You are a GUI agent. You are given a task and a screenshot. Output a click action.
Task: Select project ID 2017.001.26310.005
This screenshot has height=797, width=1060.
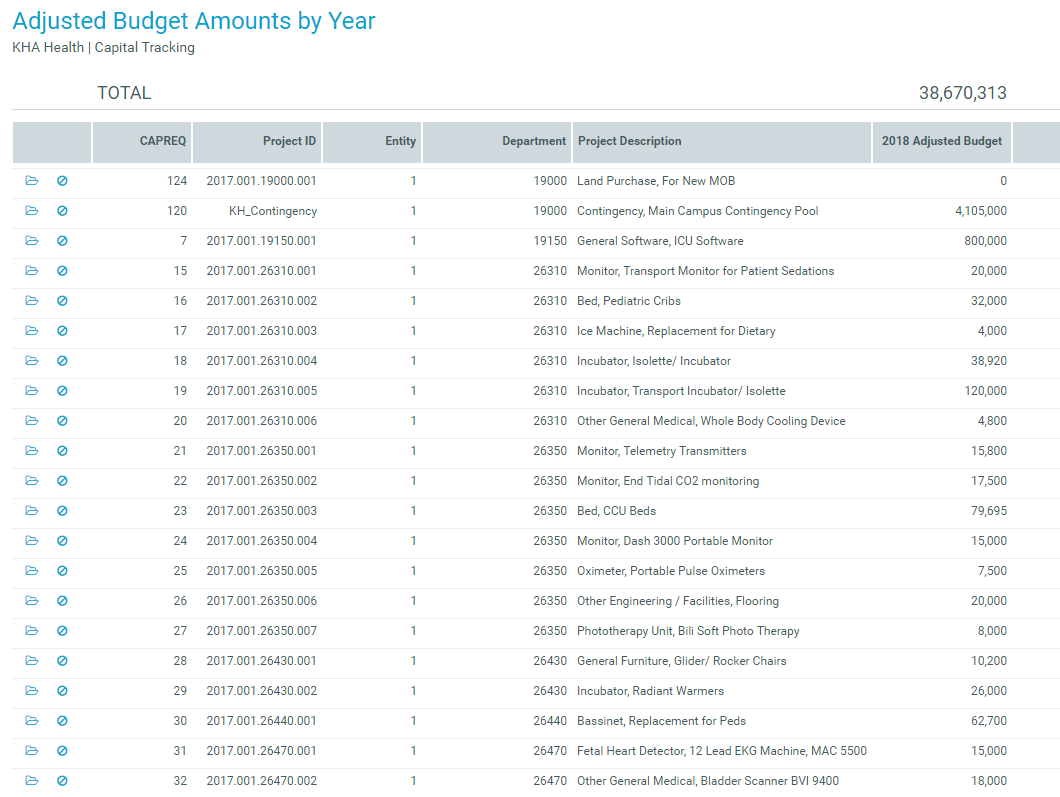pyautogui.click(x=261, y=391)
